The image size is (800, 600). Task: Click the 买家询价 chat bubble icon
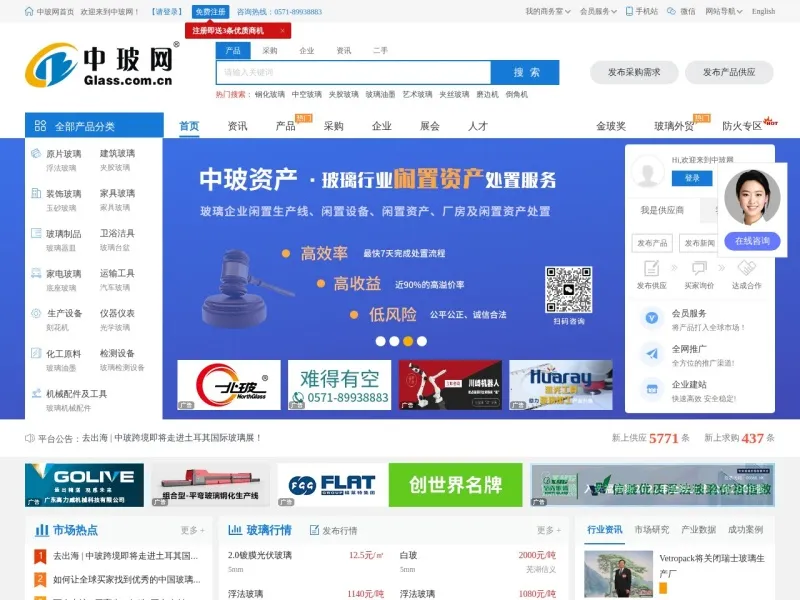(699, 268)
